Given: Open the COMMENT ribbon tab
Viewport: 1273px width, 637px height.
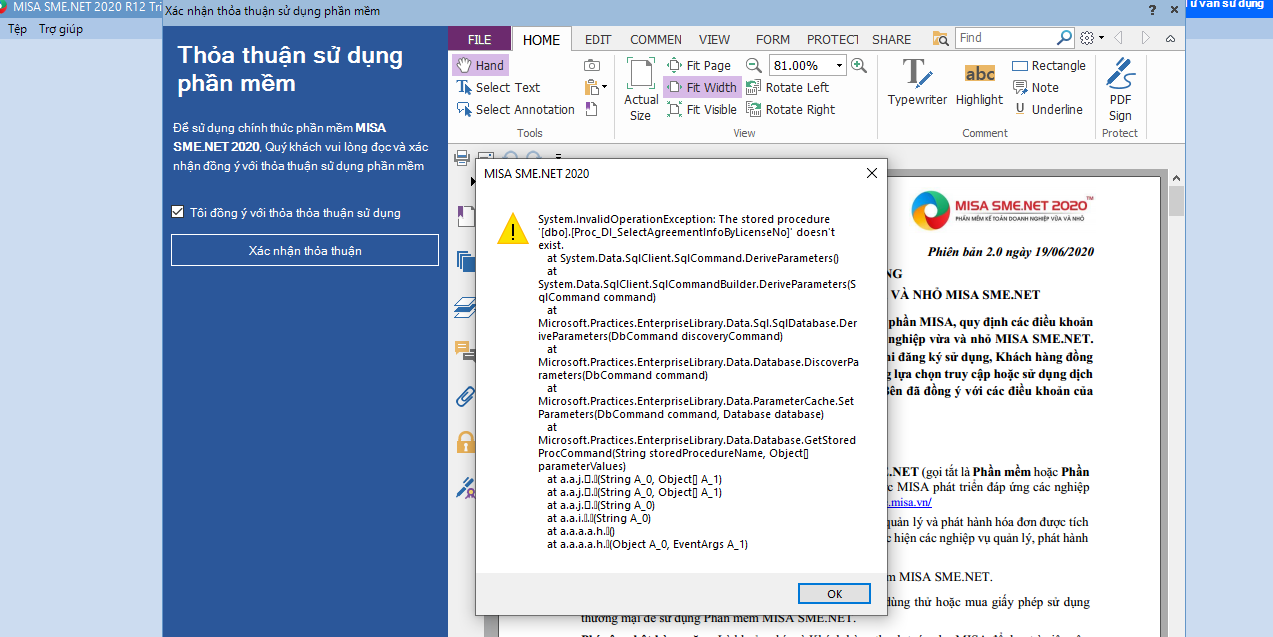Looking at the screenshot, I should pos(656,40).
